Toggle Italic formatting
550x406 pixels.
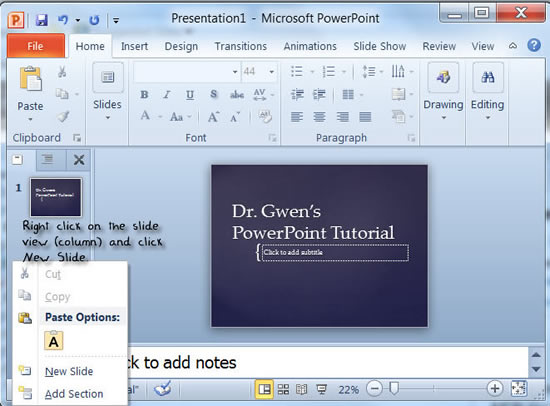167,94
